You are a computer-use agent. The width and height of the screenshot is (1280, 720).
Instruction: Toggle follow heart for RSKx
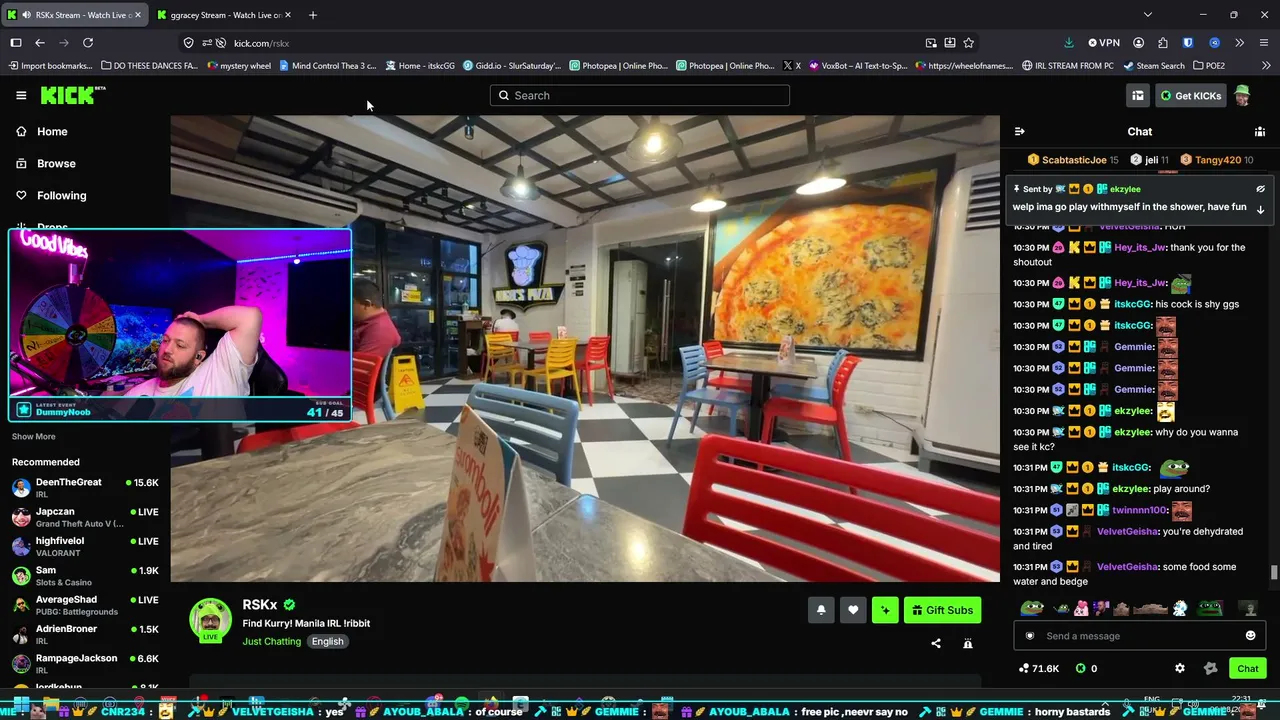(853, 610)
